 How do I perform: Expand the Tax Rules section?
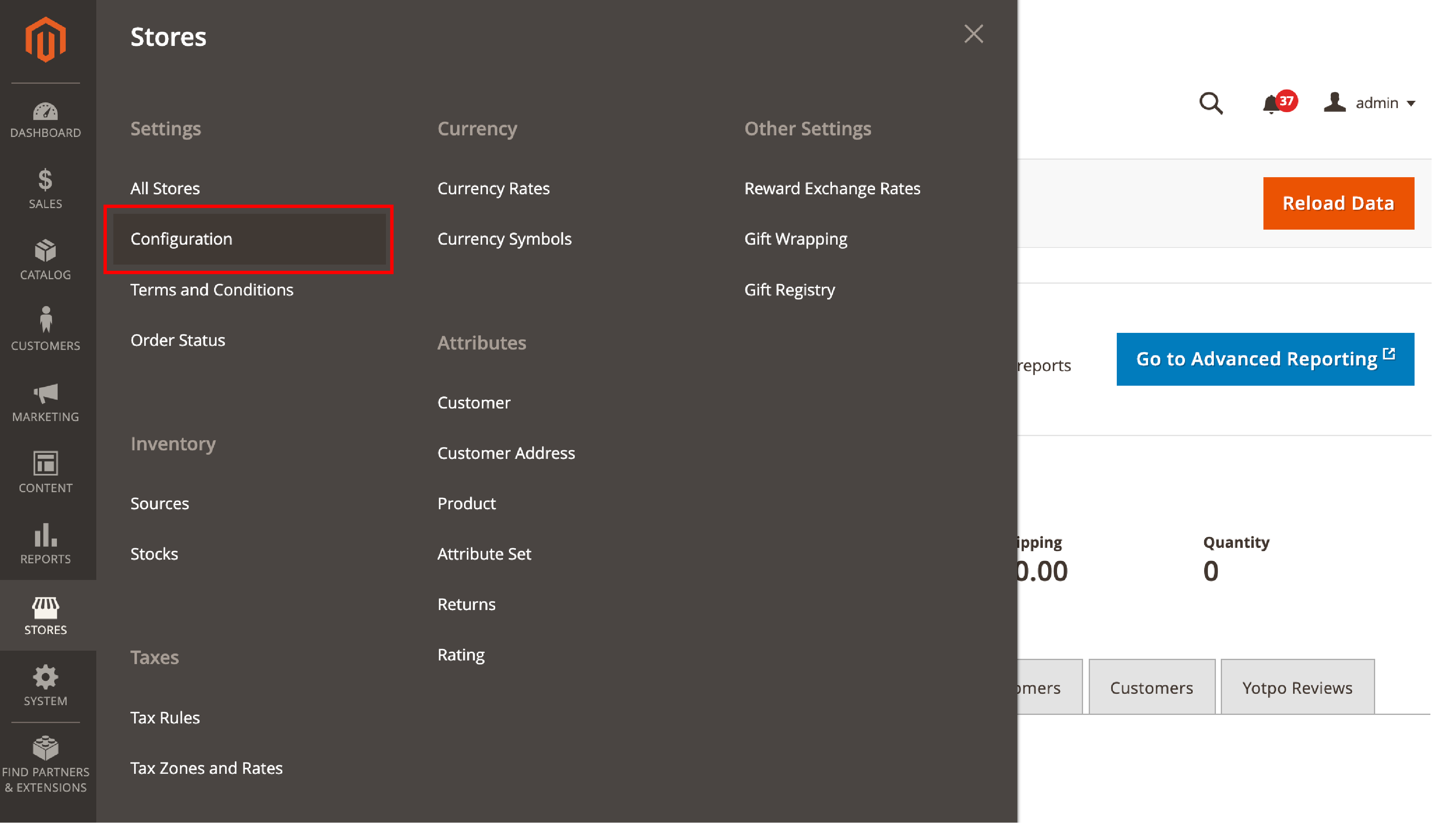tap(164, 717)
